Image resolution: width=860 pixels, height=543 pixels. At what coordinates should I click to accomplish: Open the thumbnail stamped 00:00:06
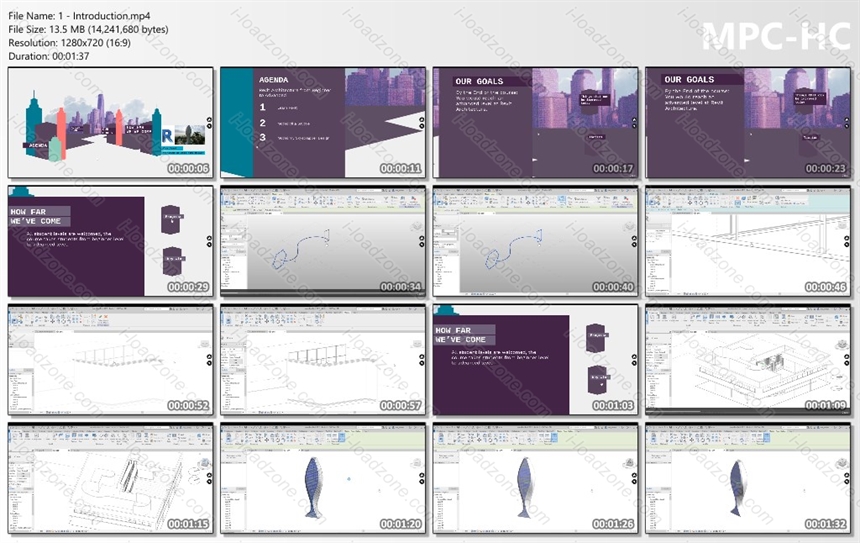[x=111, y=122]
